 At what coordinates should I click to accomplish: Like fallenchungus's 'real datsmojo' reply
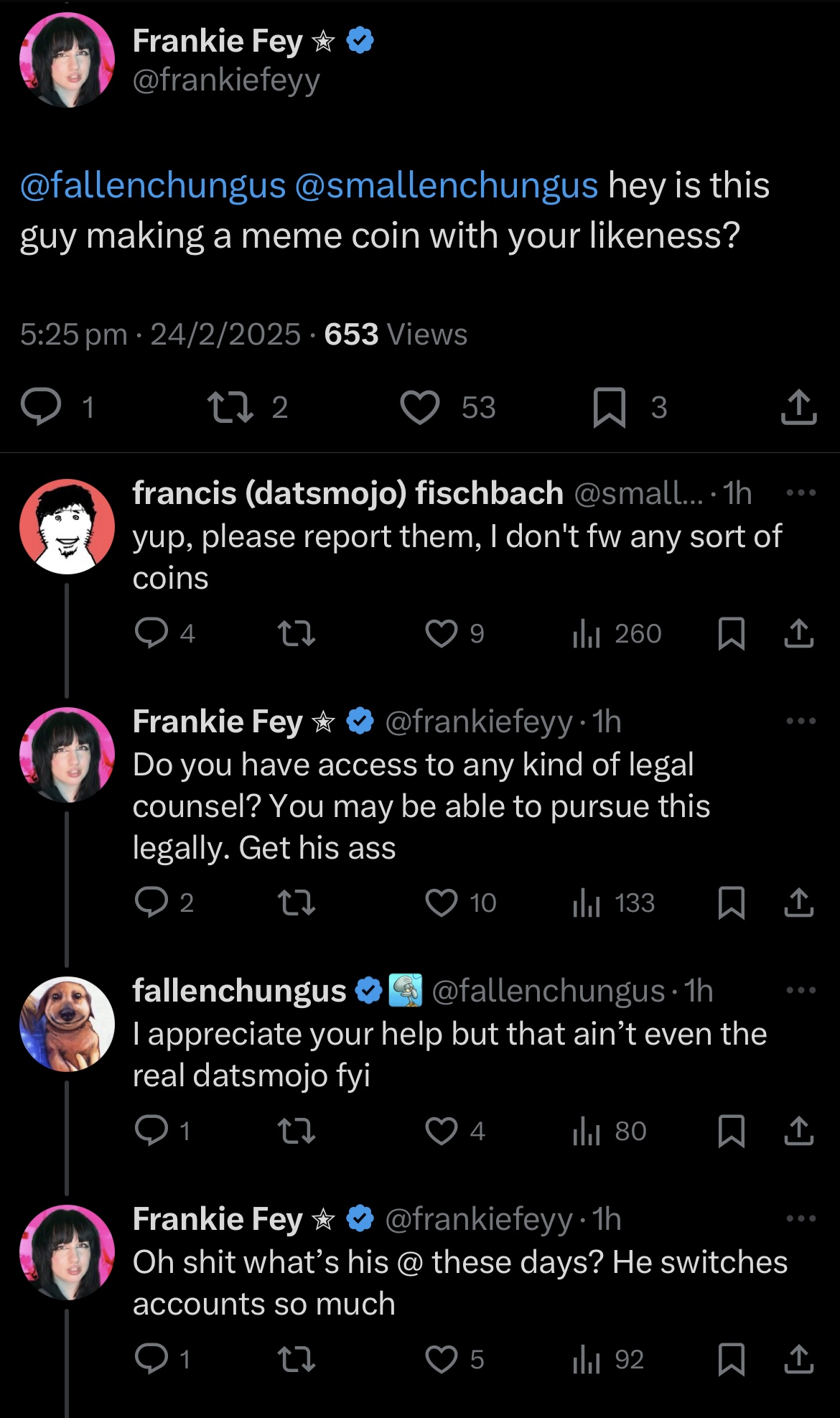(x=441, y=1131)
